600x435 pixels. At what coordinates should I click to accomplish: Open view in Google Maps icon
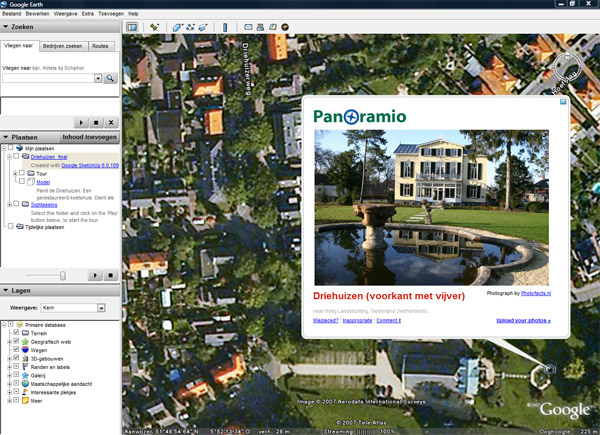pos(272,27)
